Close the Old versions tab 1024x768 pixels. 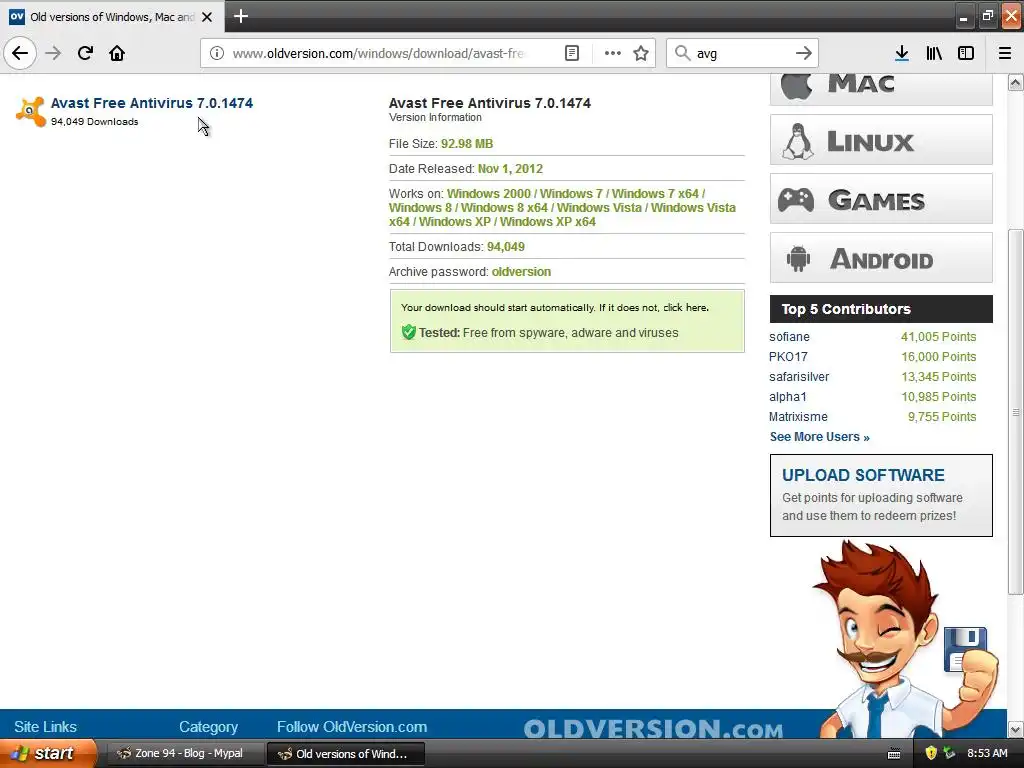point(207,17)
